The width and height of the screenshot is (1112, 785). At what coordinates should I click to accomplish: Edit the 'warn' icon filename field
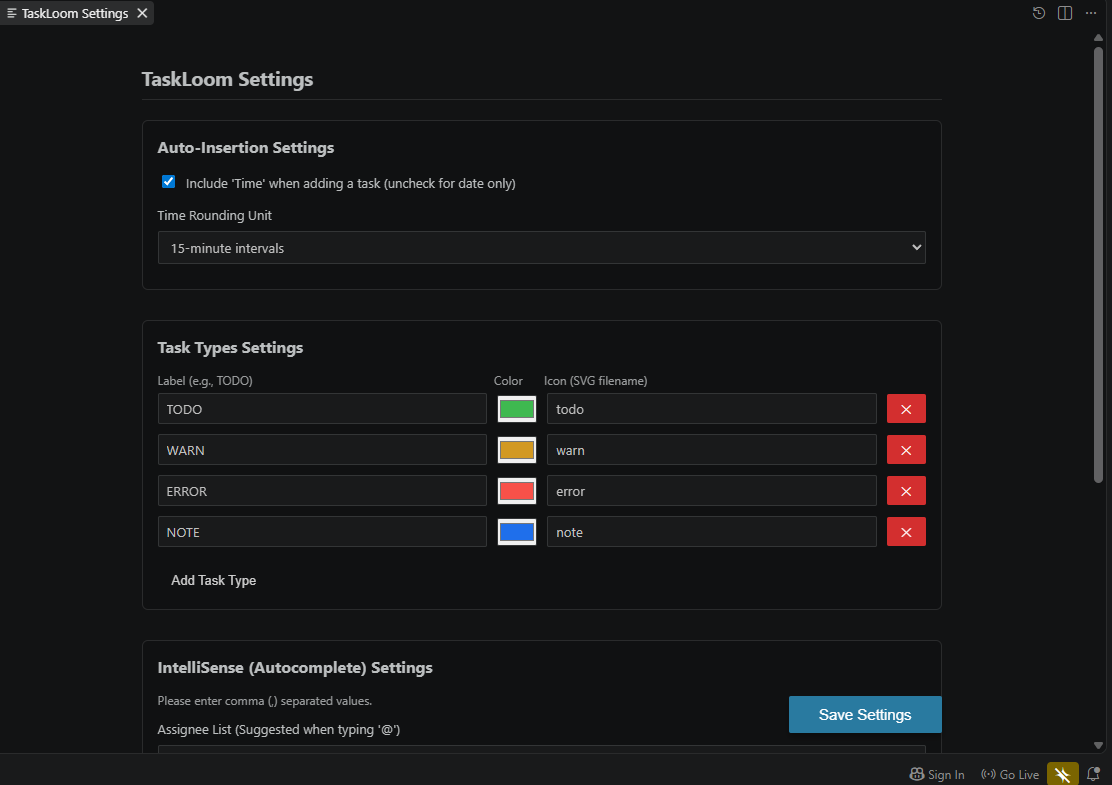click(x=711, y=450)
